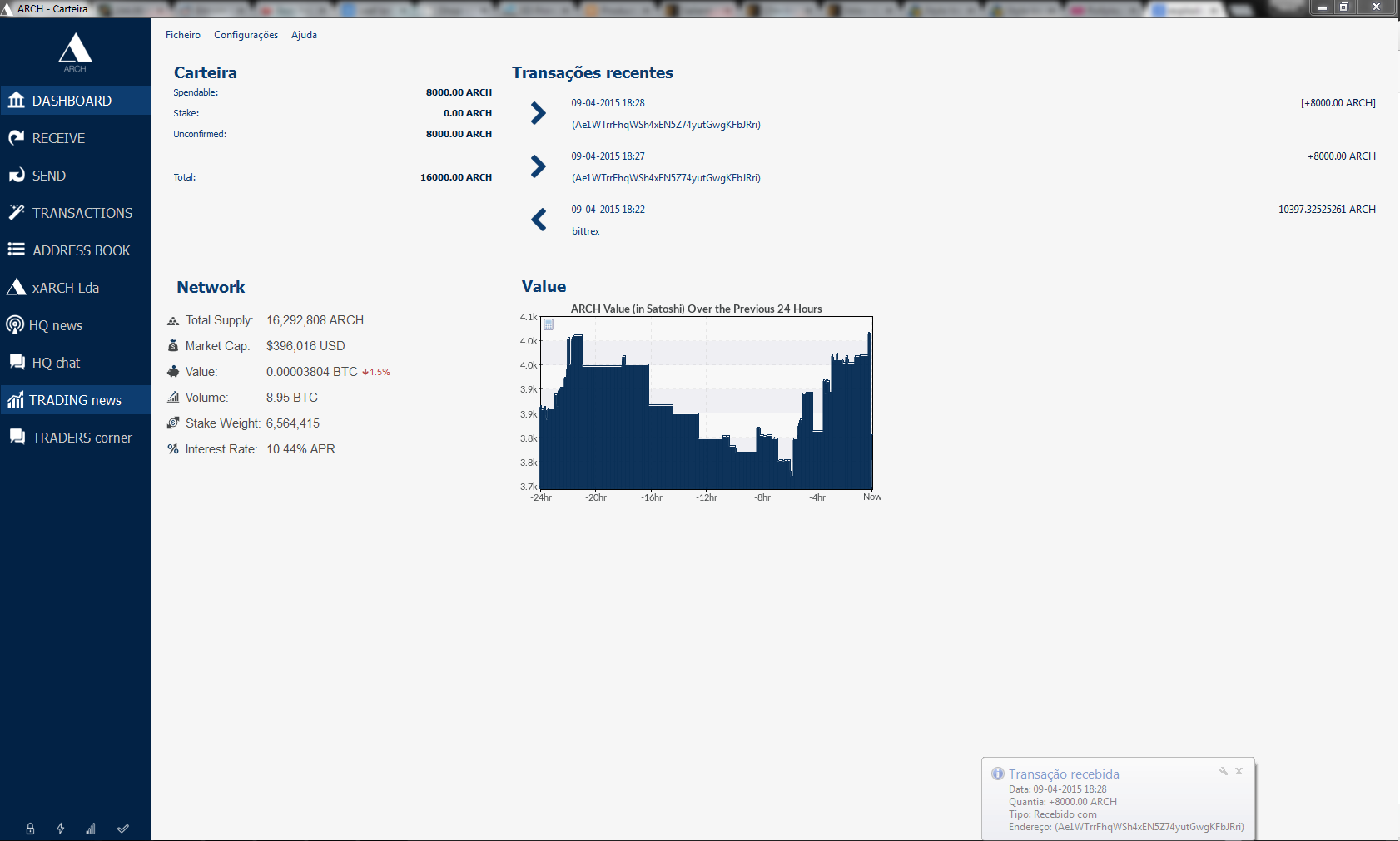Screen dimensions: 1400x841
Task: Open the Ajuda menu
Action: pyautogui.click(x=304, y=35)
